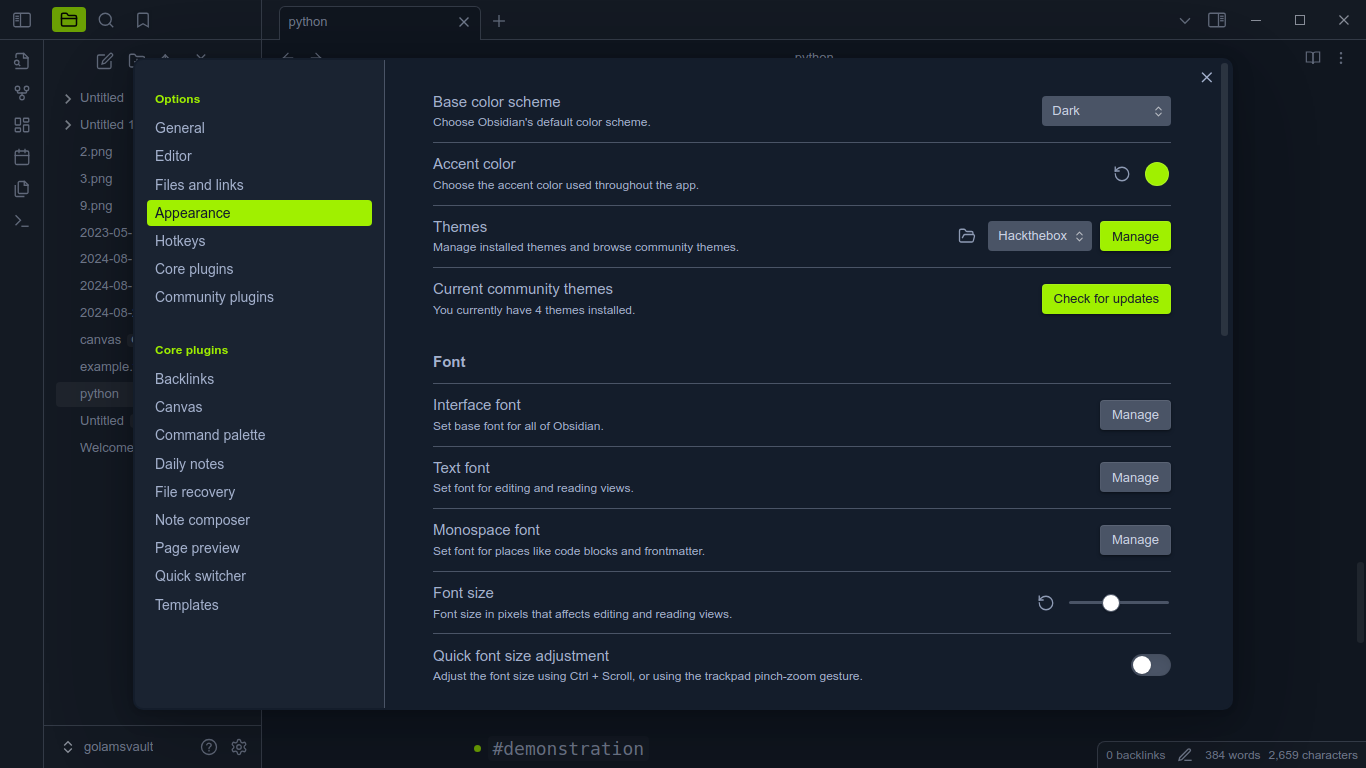The height and width of the screenshot is (768, 1366).
Task: Open command palette ribbon icon
Action: (22, 221)
